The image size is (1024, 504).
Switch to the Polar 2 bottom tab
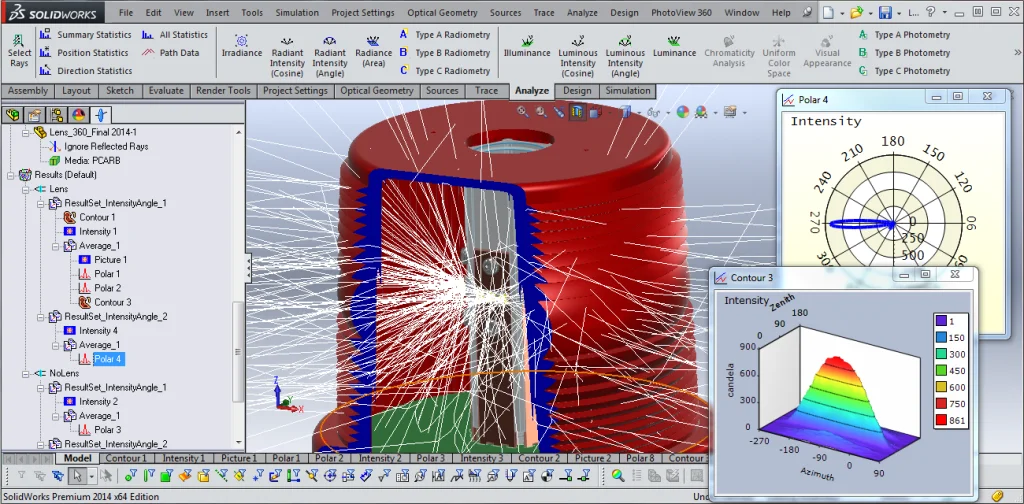(329, 458)
